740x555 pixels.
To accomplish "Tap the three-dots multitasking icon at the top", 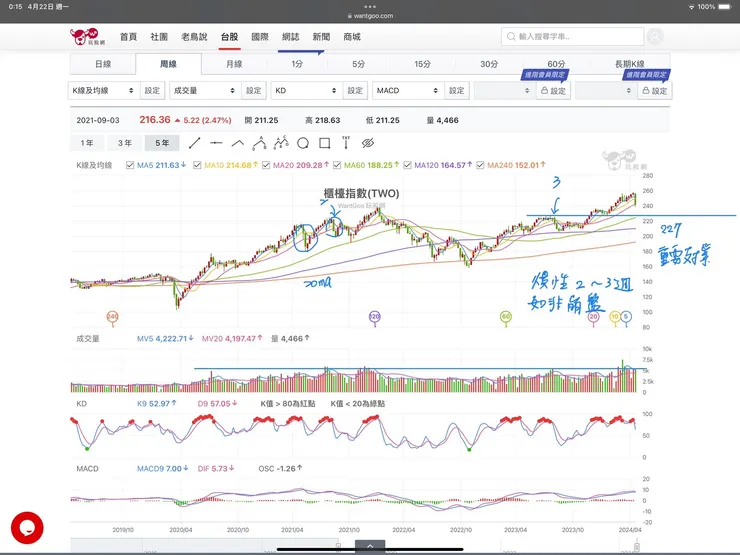I will (x=370, y=7).
